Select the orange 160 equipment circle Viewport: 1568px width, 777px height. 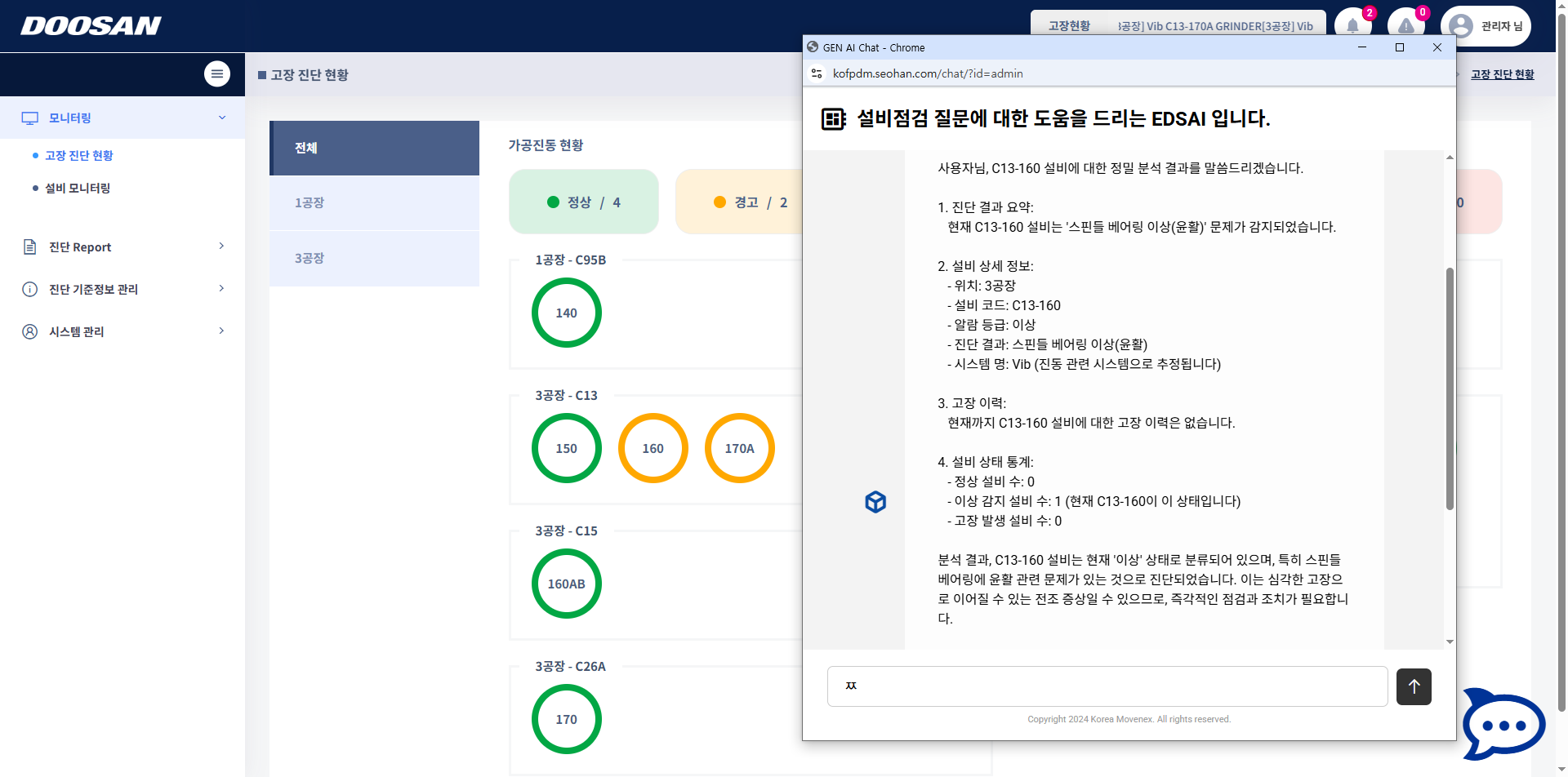[x=653, y=448]
